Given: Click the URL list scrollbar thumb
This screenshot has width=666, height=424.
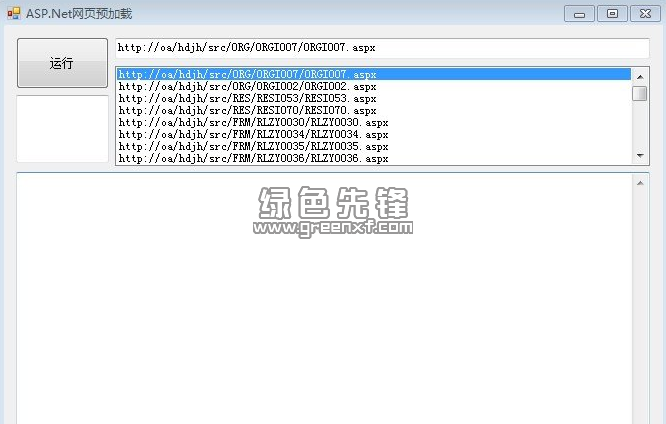Looking at the screenshot, I should pyautogui.click(x=640, y=93).
